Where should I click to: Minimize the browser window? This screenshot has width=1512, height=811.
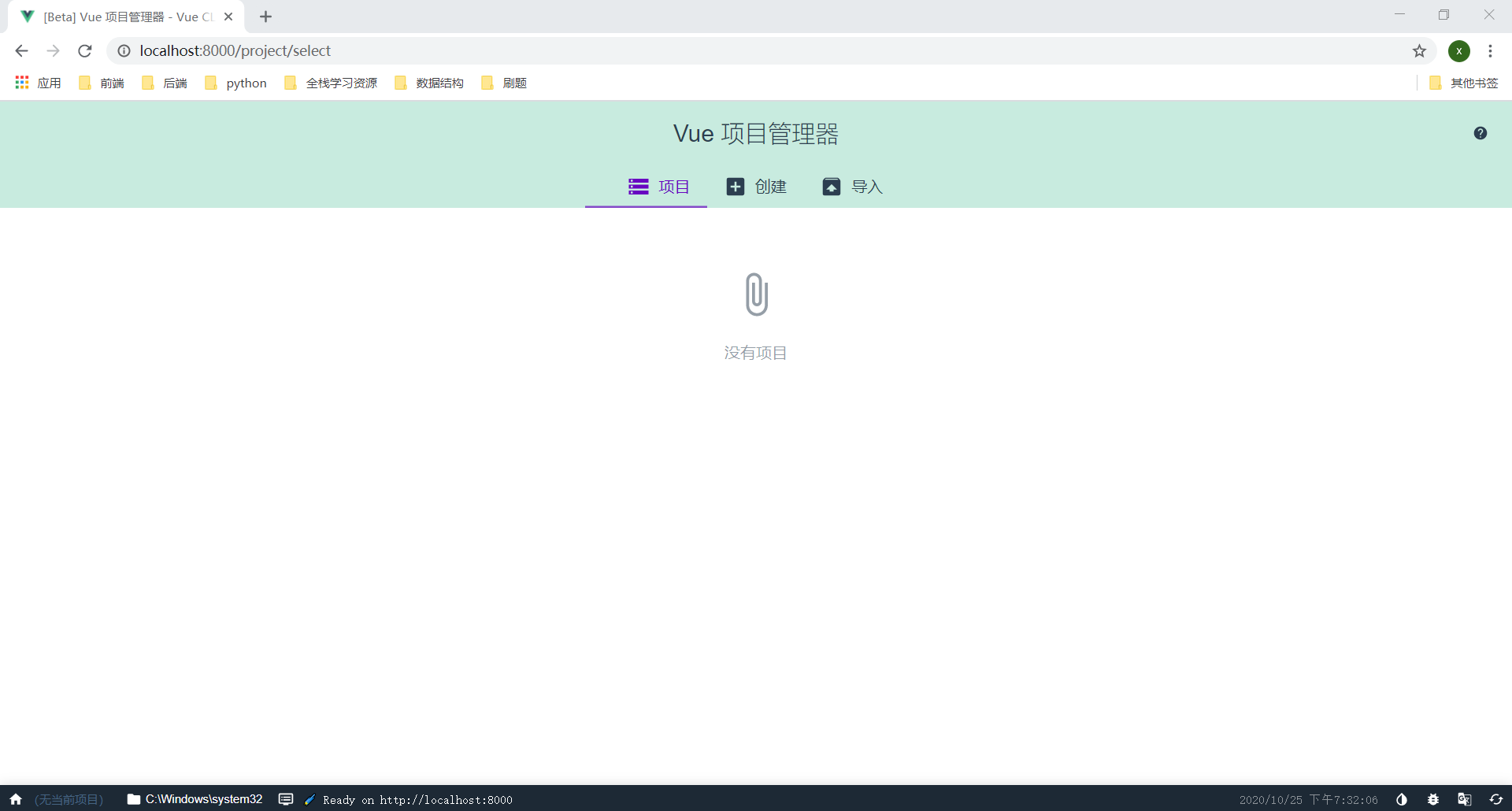[x=1399, y=15]
